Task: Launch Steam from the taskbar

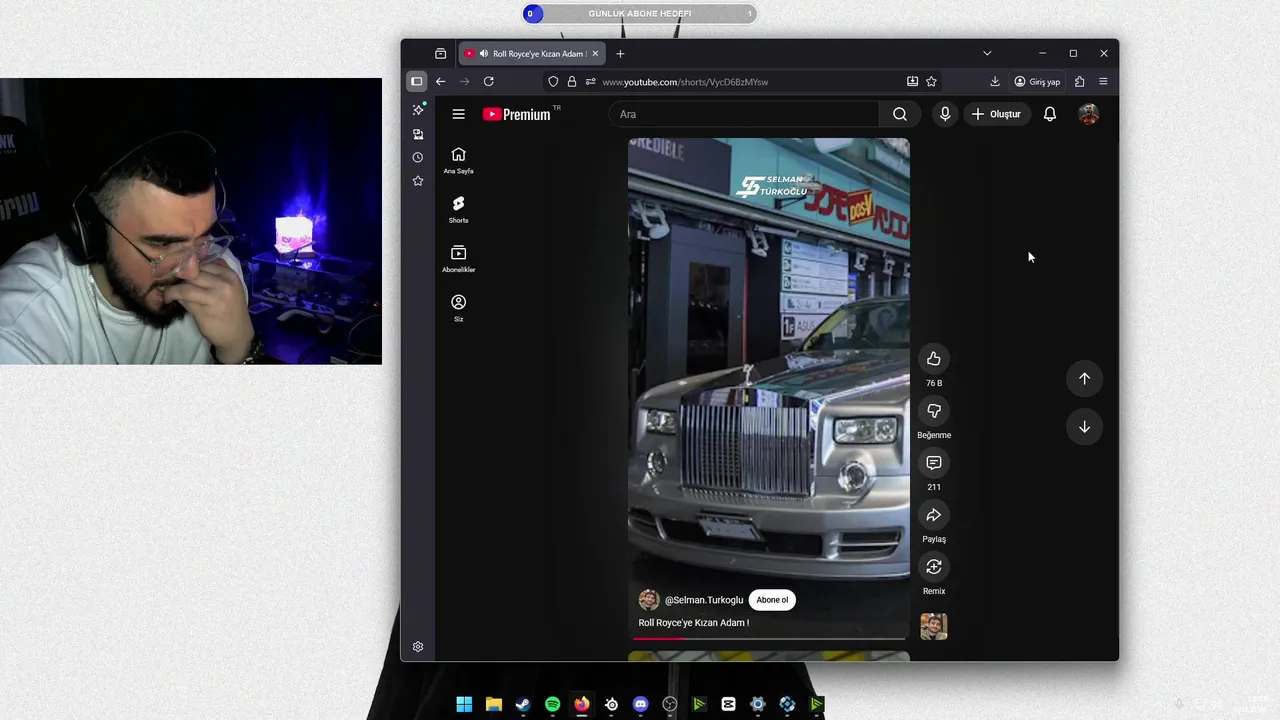Action: [523, 704]
